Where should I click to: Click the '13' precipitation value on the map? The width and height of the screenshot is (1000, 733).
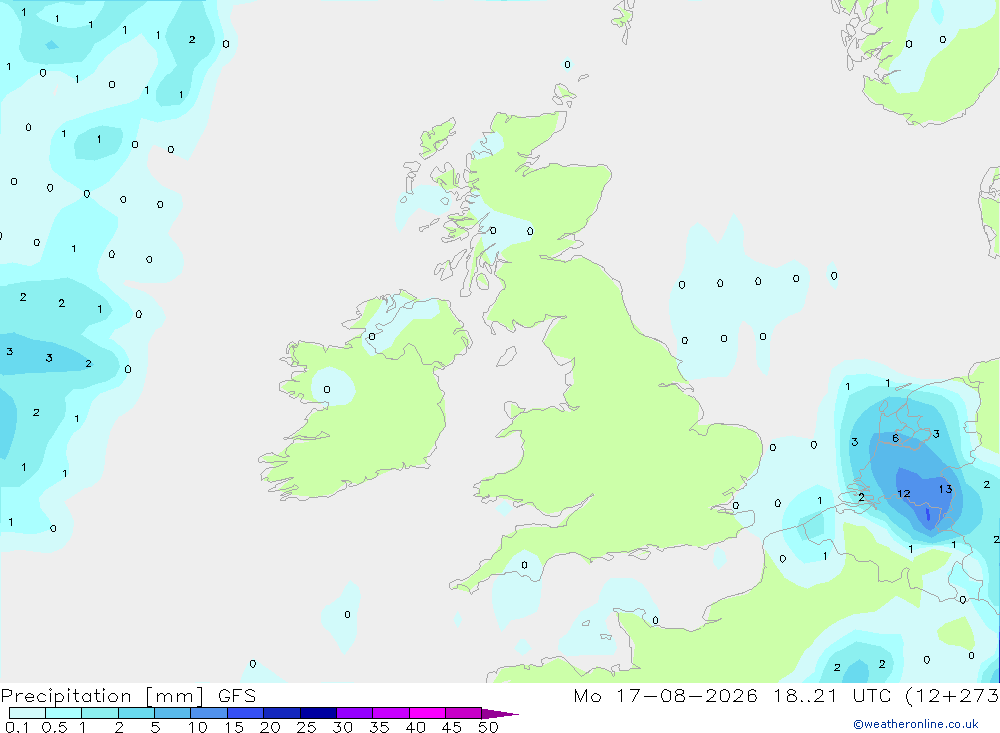[x=945, y=489]
